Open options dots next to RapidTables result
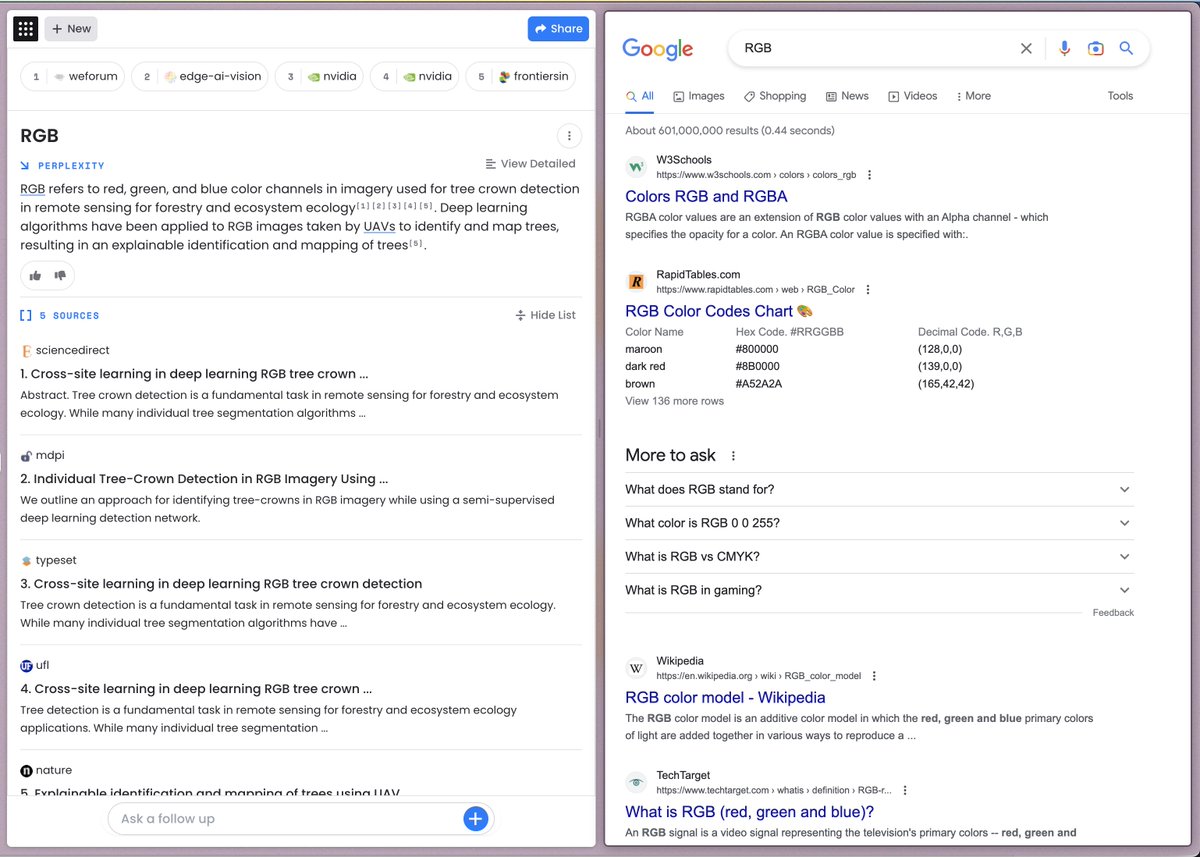Viewport: 1200px width, 857px height. pyautogui.click(x=868, y=290)
